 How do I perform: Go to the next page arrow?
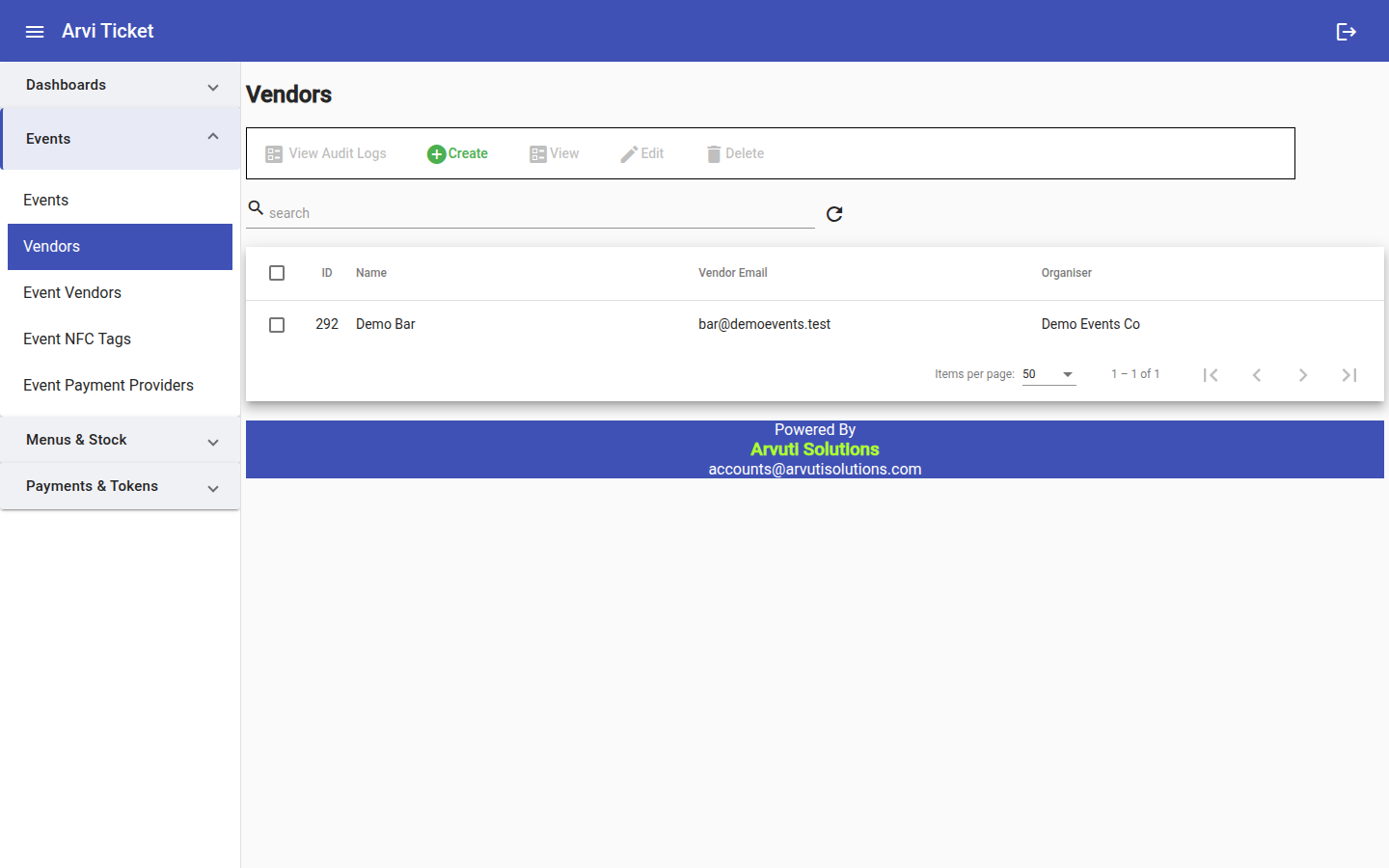coord(1303,375)
